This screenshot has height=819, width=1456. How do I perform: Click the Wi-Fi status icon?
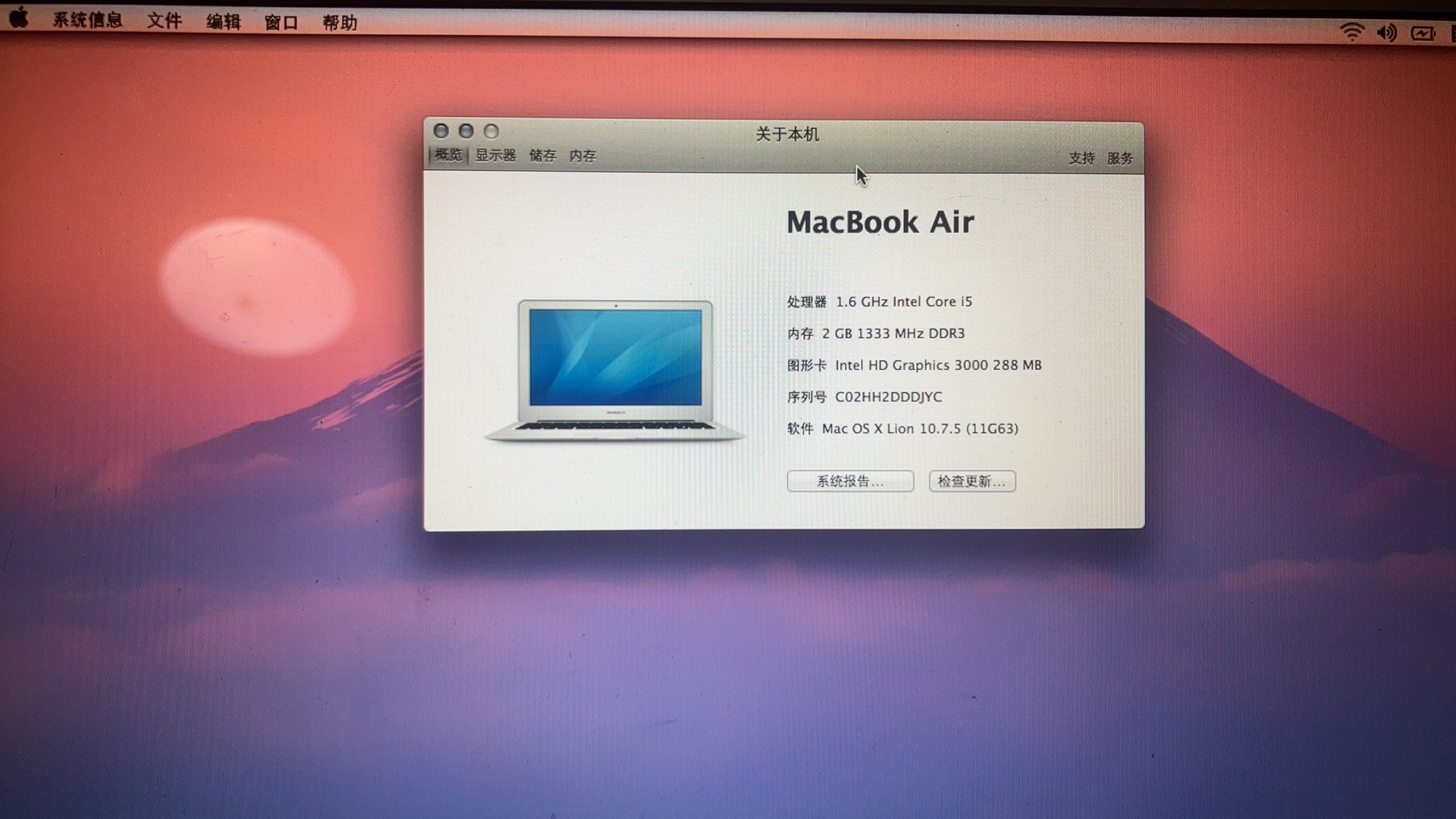pyautogui.click(x=1351, y=32)
